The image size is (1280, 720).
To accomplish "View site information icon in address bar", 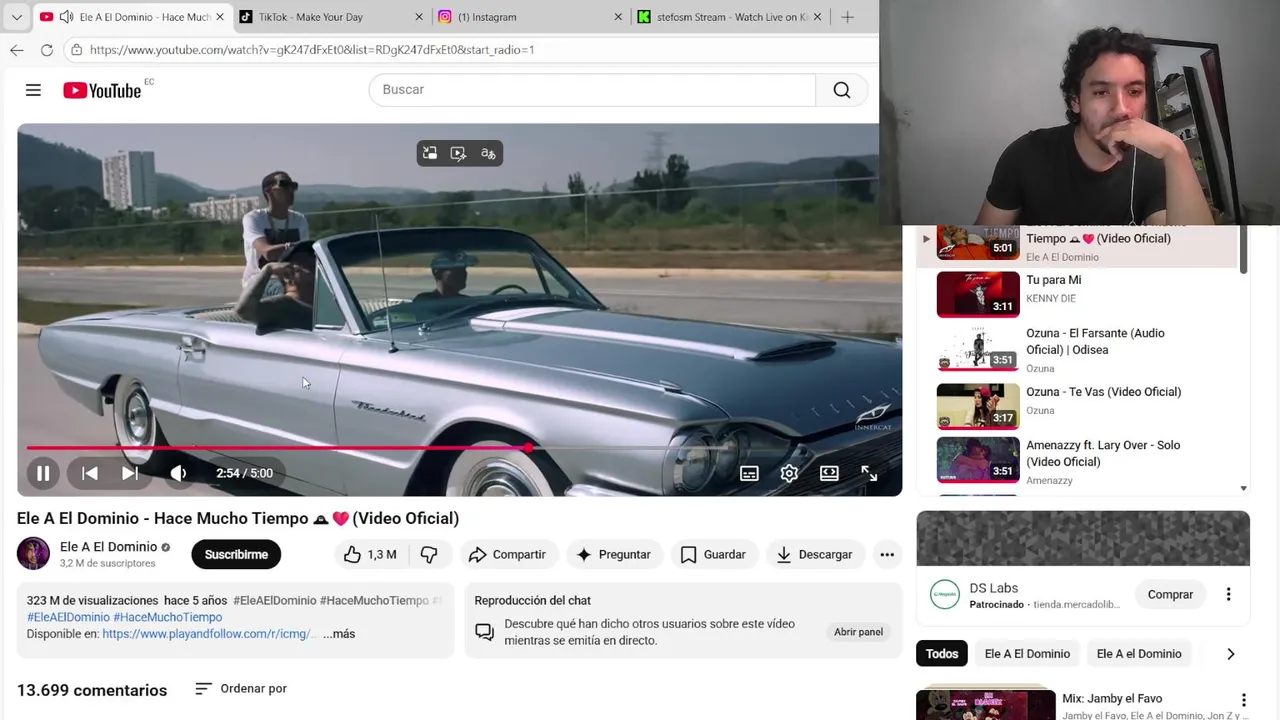I will tap(76, 49).
